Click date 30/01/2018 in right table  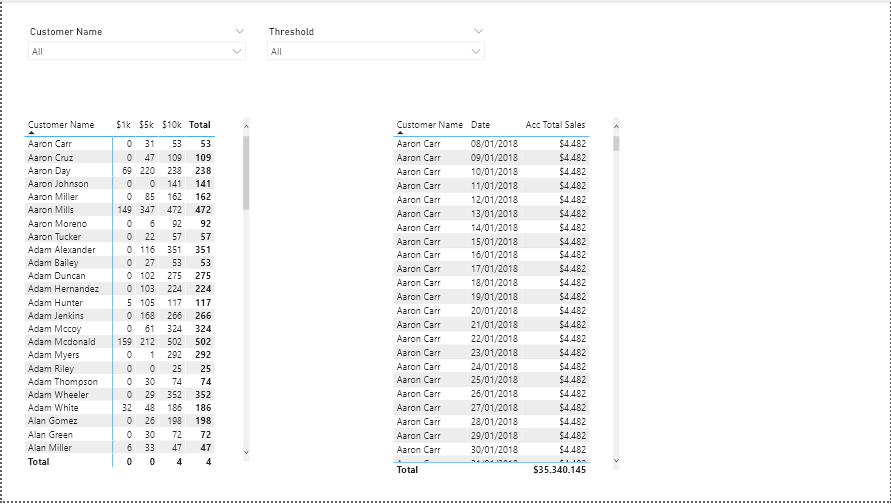494,450
